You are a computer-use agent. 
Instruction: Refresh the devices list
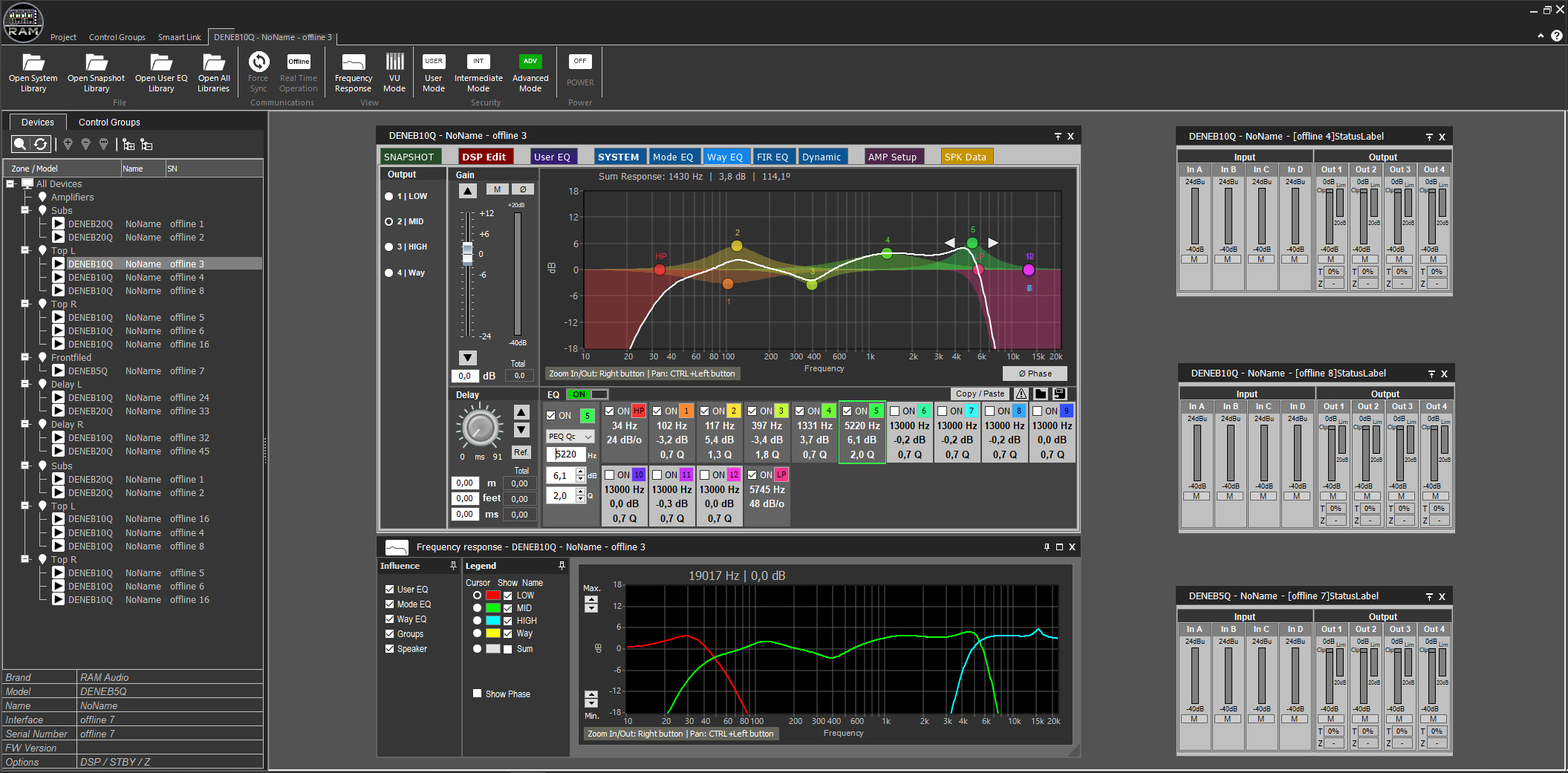pyautogui.click(x=41, y=144)
